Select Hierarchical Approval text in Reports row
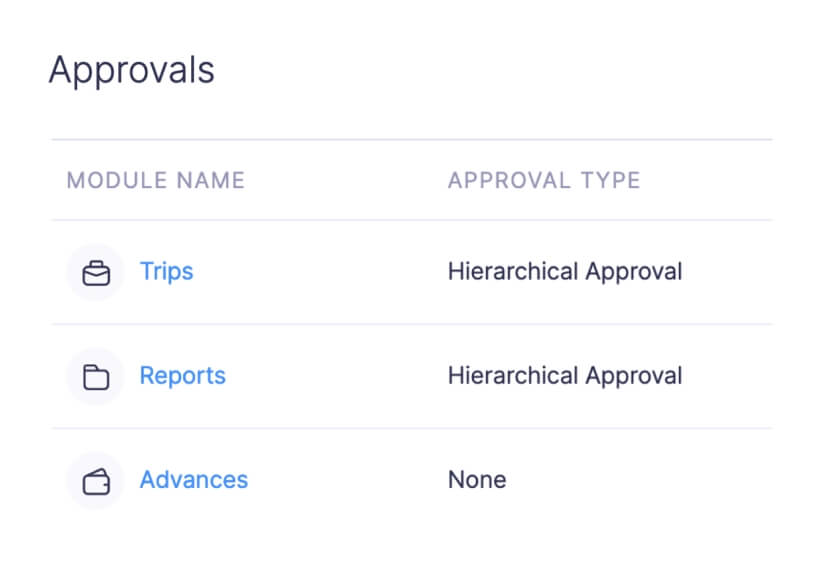The width and height of the screenshot is (820, 565). coord(564,376)
